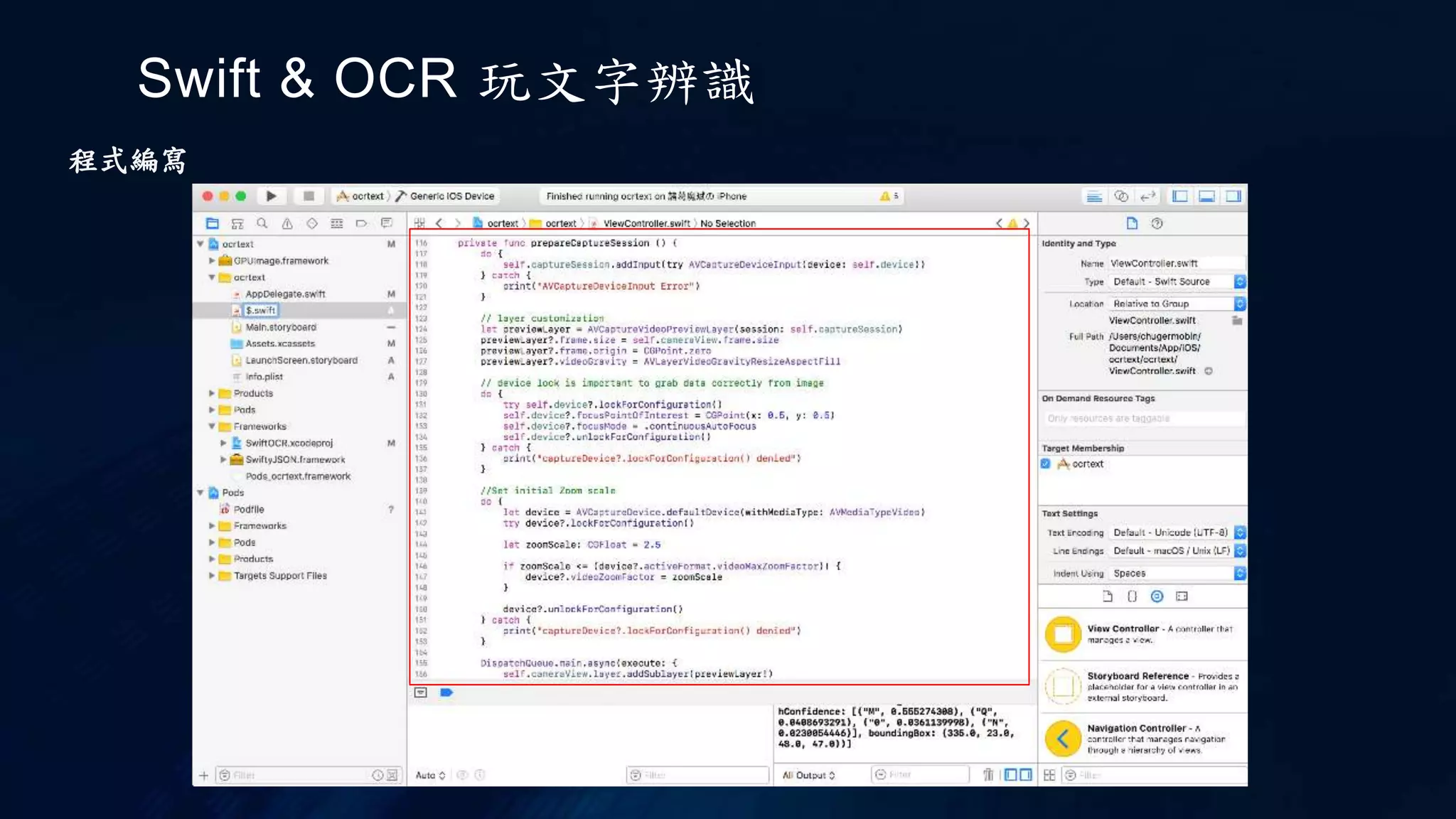Show the Media library
This screenshot has height=819, width=1456.
(1182, 596)
